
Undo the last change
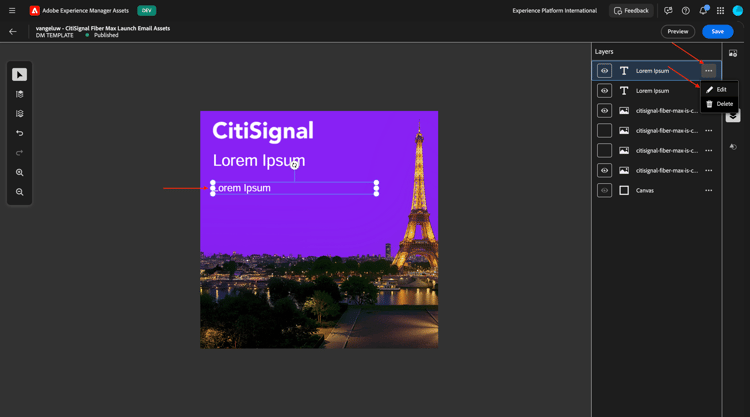point(19,133)
